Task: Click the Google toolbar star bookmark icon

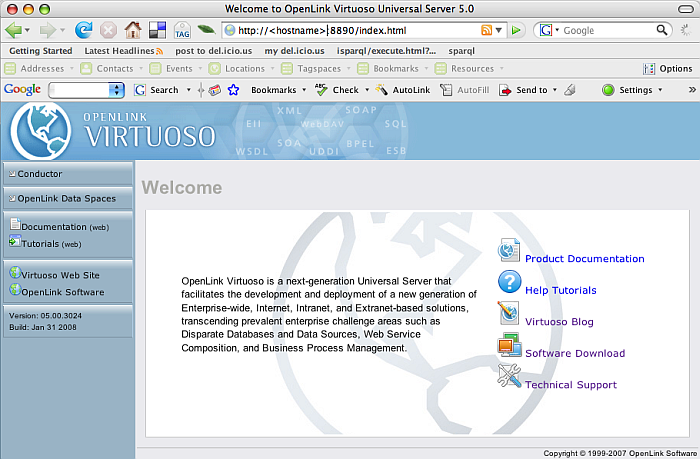Action: tap(233, 90)
